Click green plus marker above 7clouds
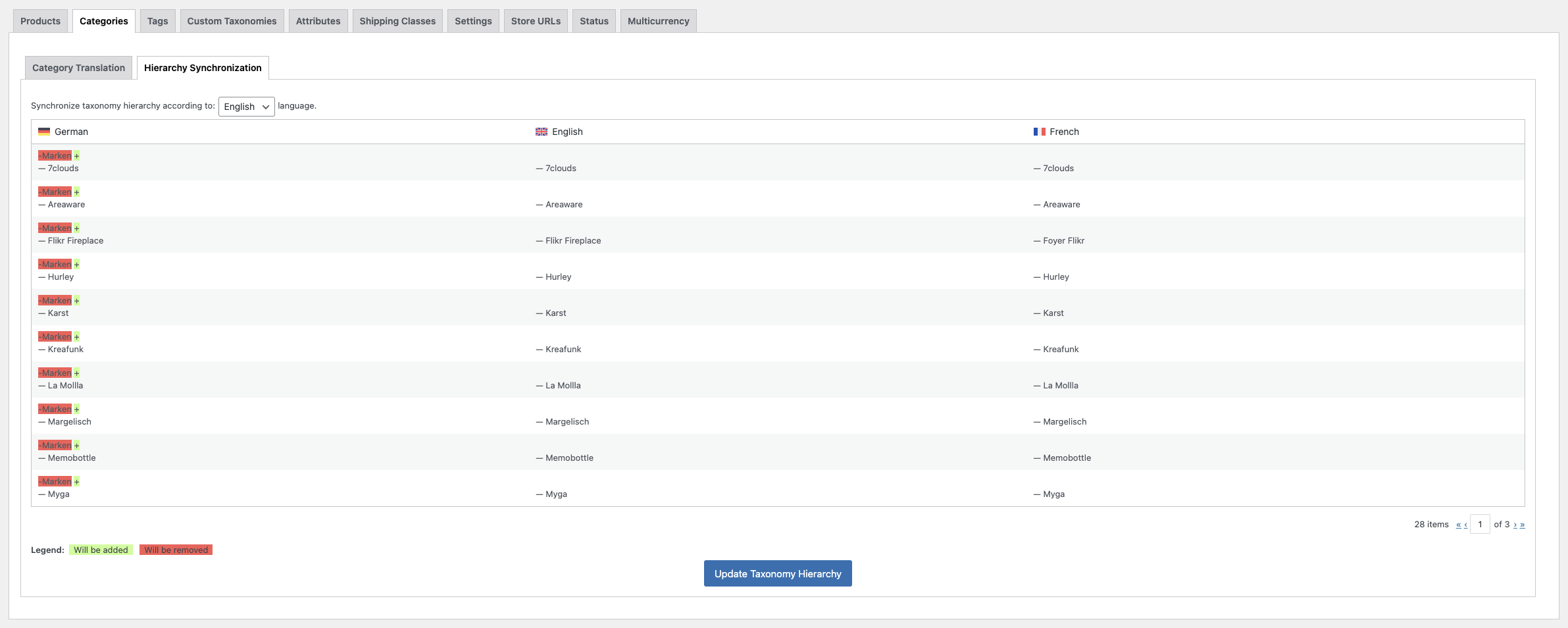Viewport: 1568px width, 628px height. [76, 156]
